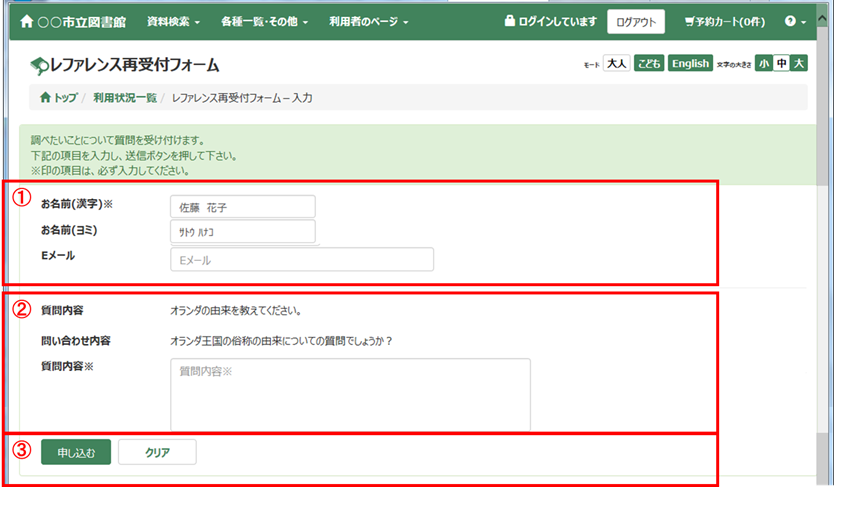The height and width of the screenshot is (512, 843).
Task: Switch mode to 大人
Action: (x=616, y=64)
